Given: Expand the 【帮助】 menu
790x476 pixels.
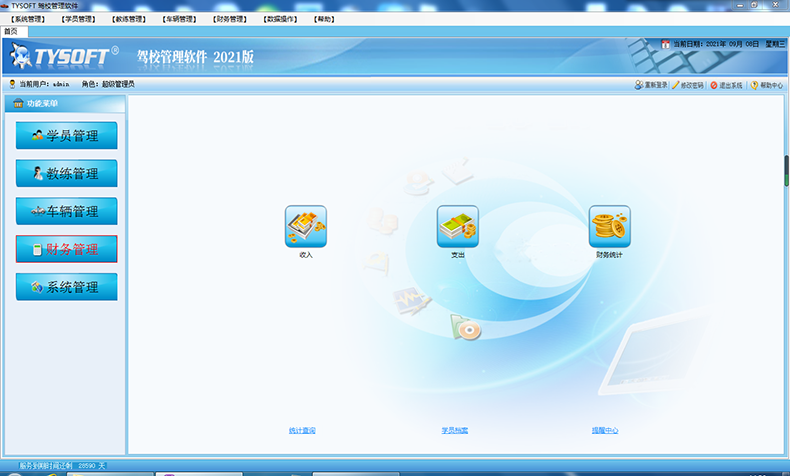Looking at the screenshot, I should (323, 19).
